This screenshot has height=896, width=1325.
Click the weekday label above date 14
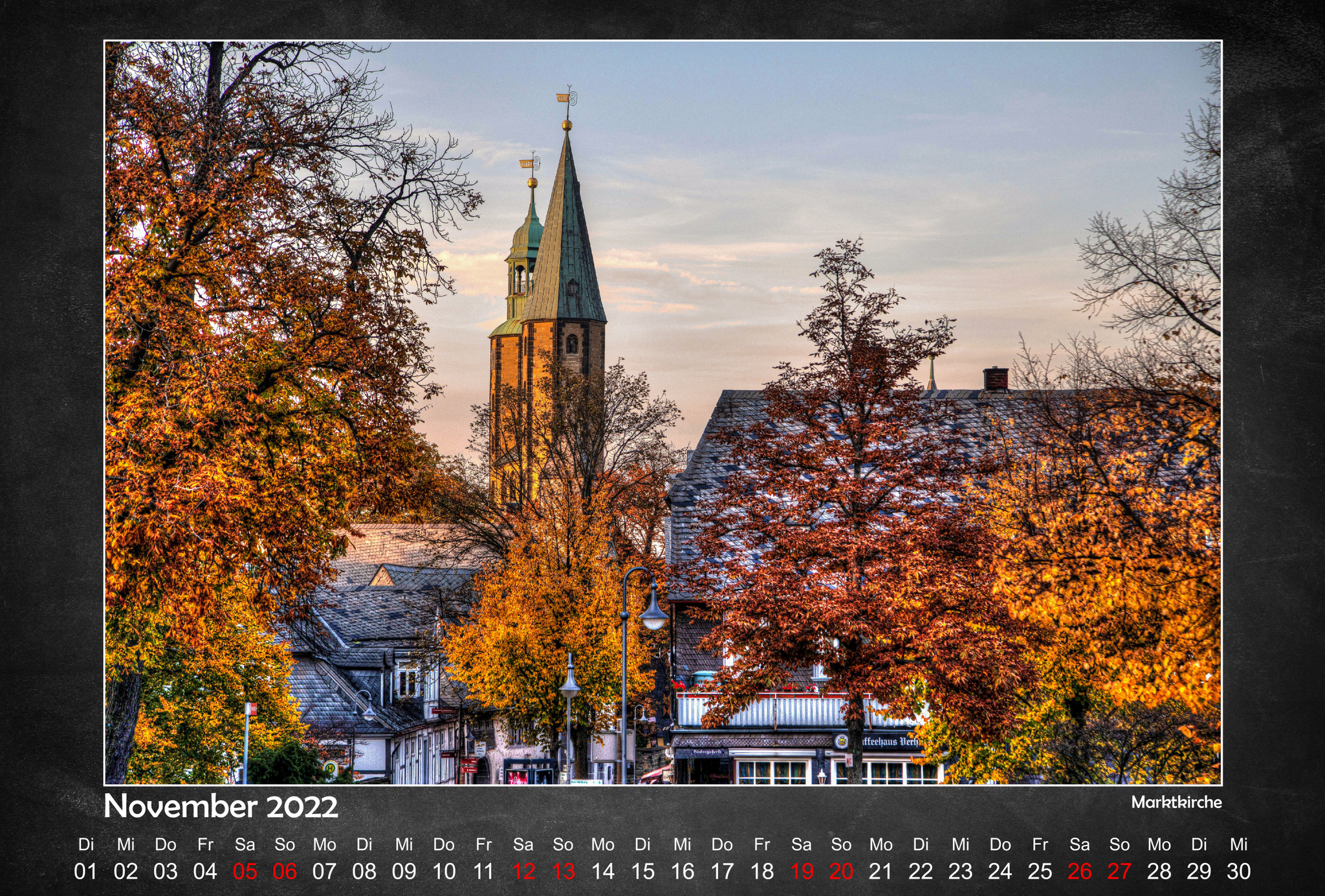602,844
